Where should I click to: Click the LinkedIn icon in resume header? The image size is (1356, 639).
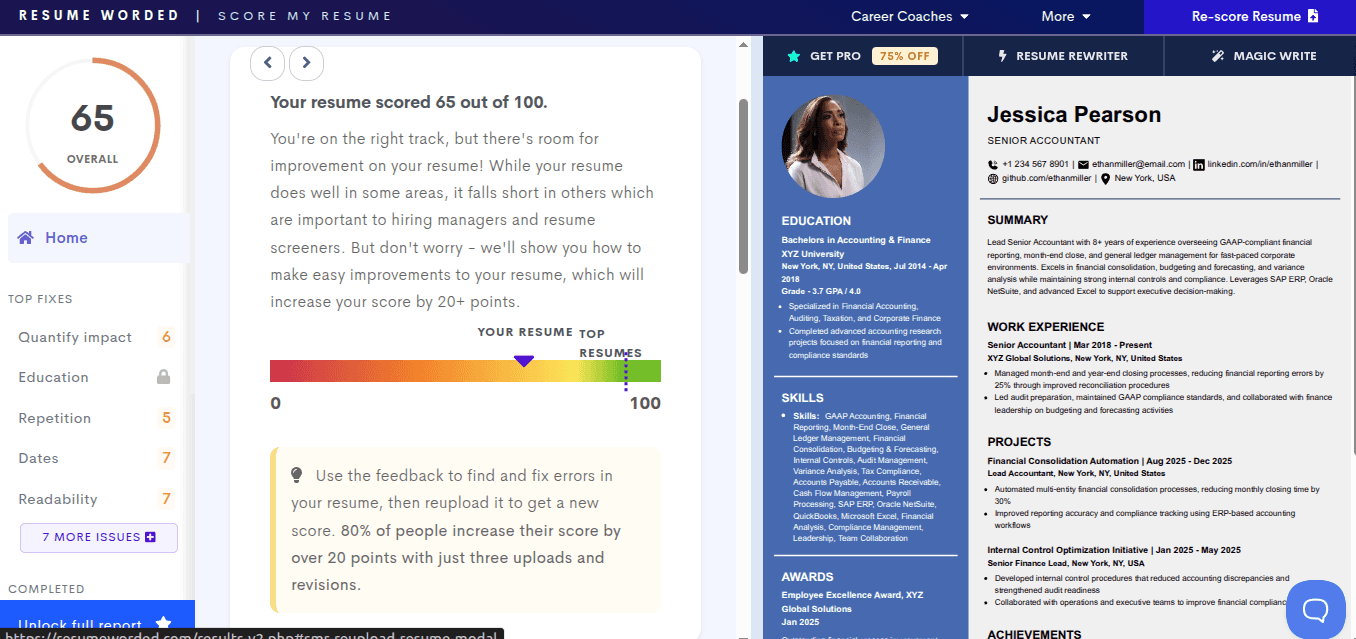pos(1199,164)
